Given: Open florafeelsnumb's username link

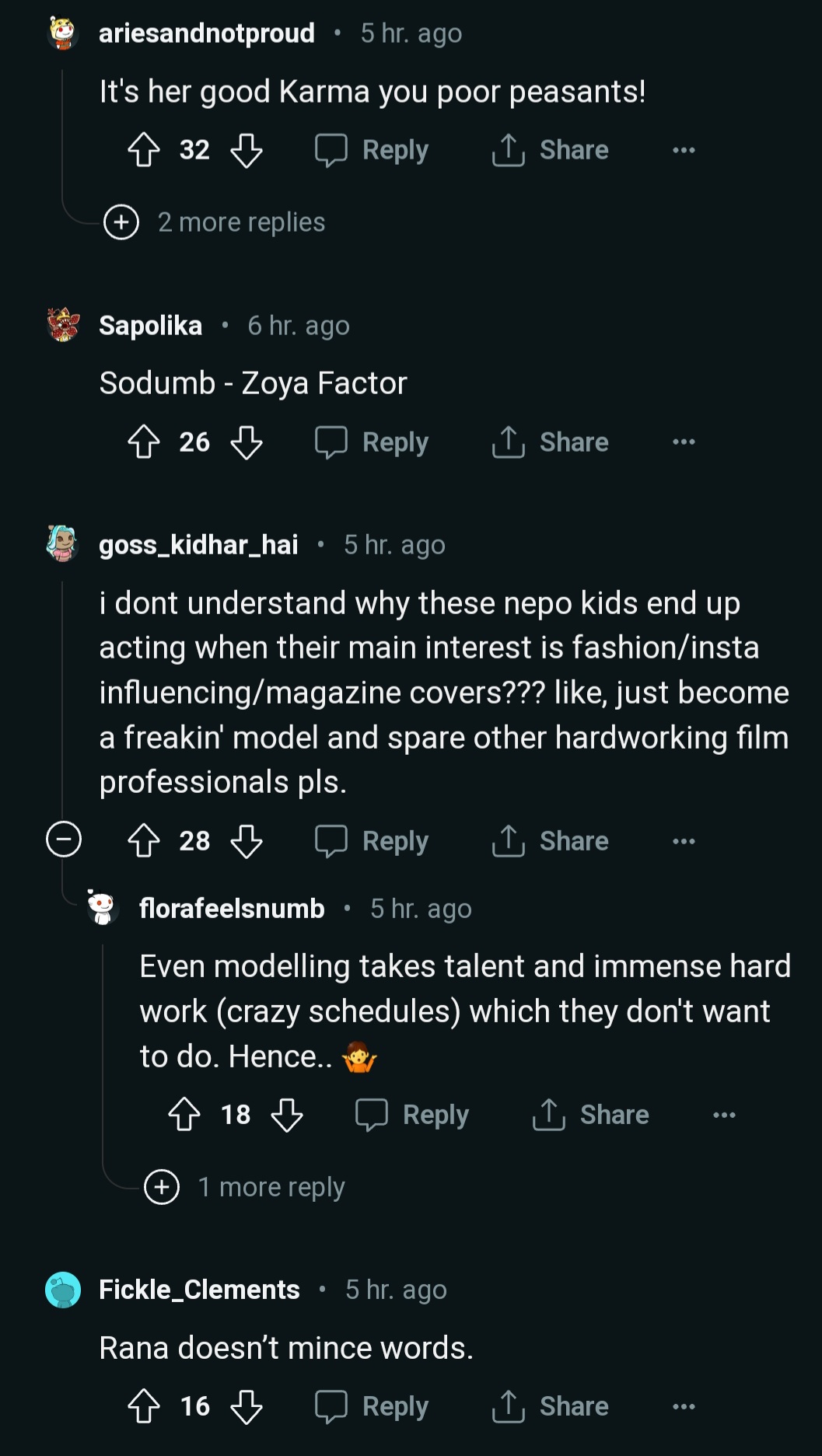Looking at the screenshot, I should 232,908.
